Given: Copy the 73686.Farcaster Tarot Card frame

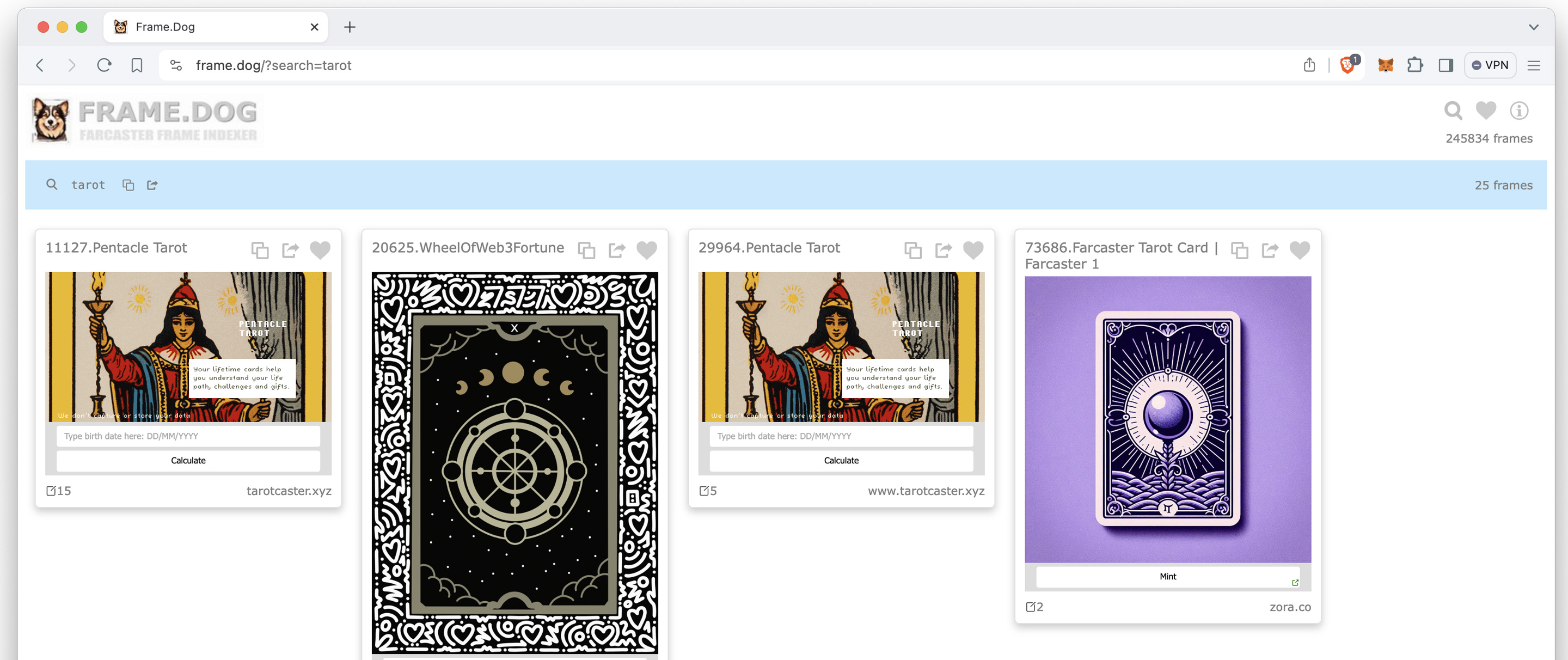Looking at the screenshot, I should [1239, 250].
